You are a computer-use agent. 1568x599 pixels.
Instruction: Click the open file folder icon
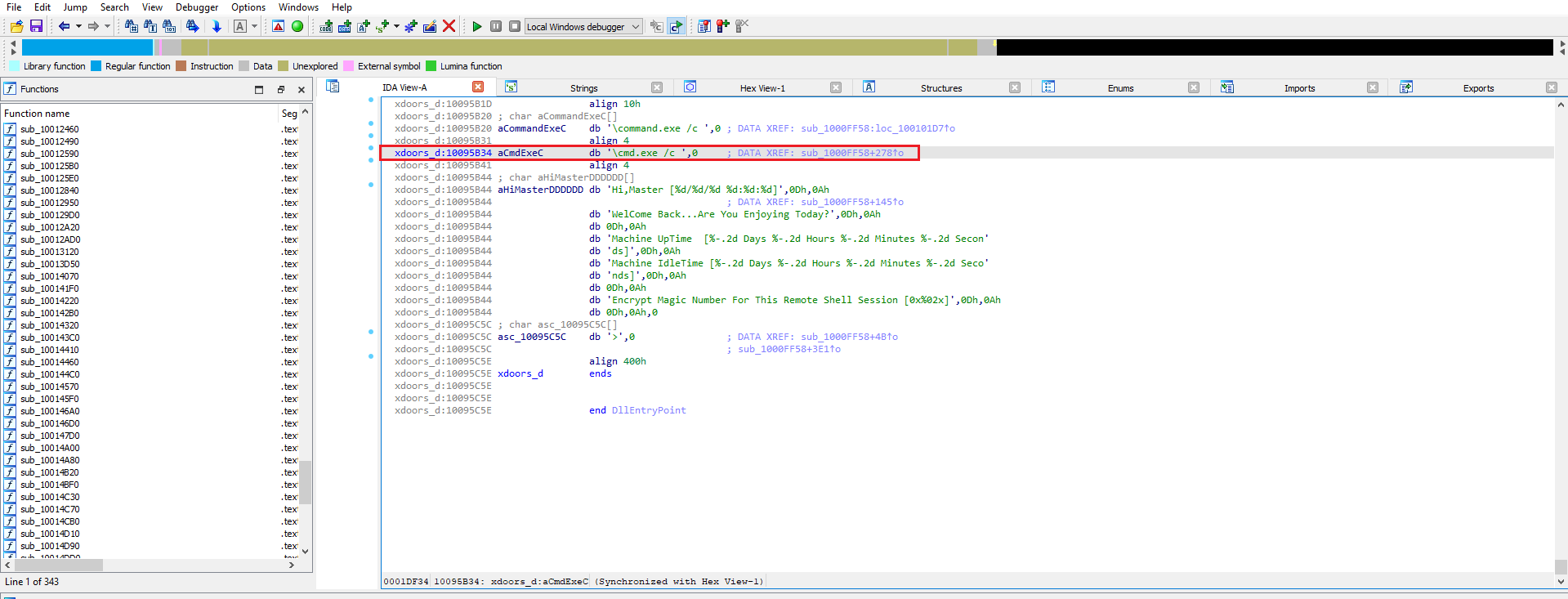(16, 26)
